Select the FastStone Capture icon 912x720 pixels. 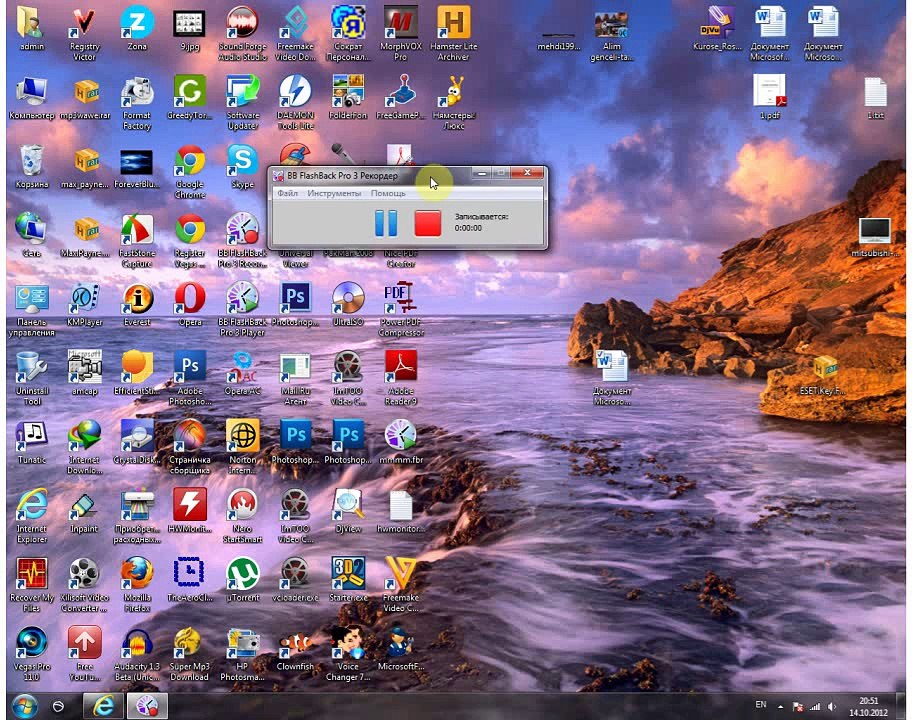click(137, 241)
